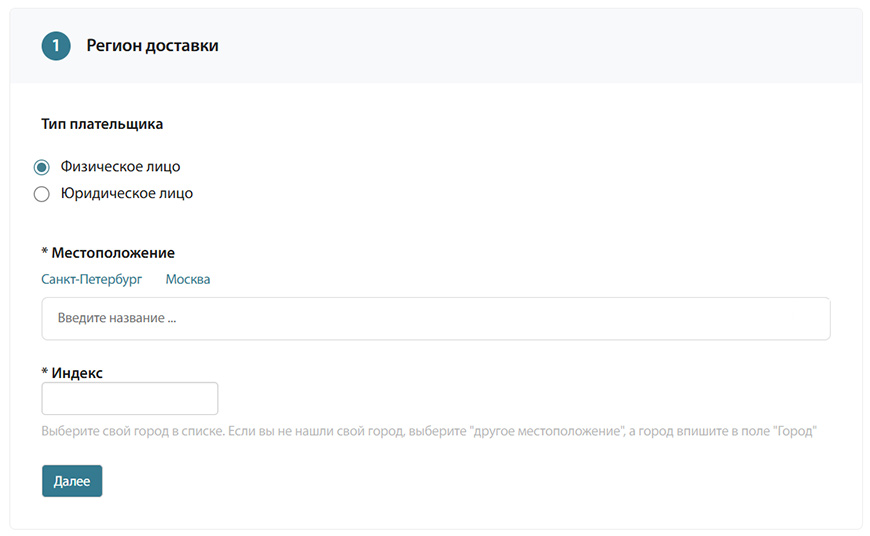The image size is (870, 536).
Task: Click the Далее button
Action: (72, 481)
